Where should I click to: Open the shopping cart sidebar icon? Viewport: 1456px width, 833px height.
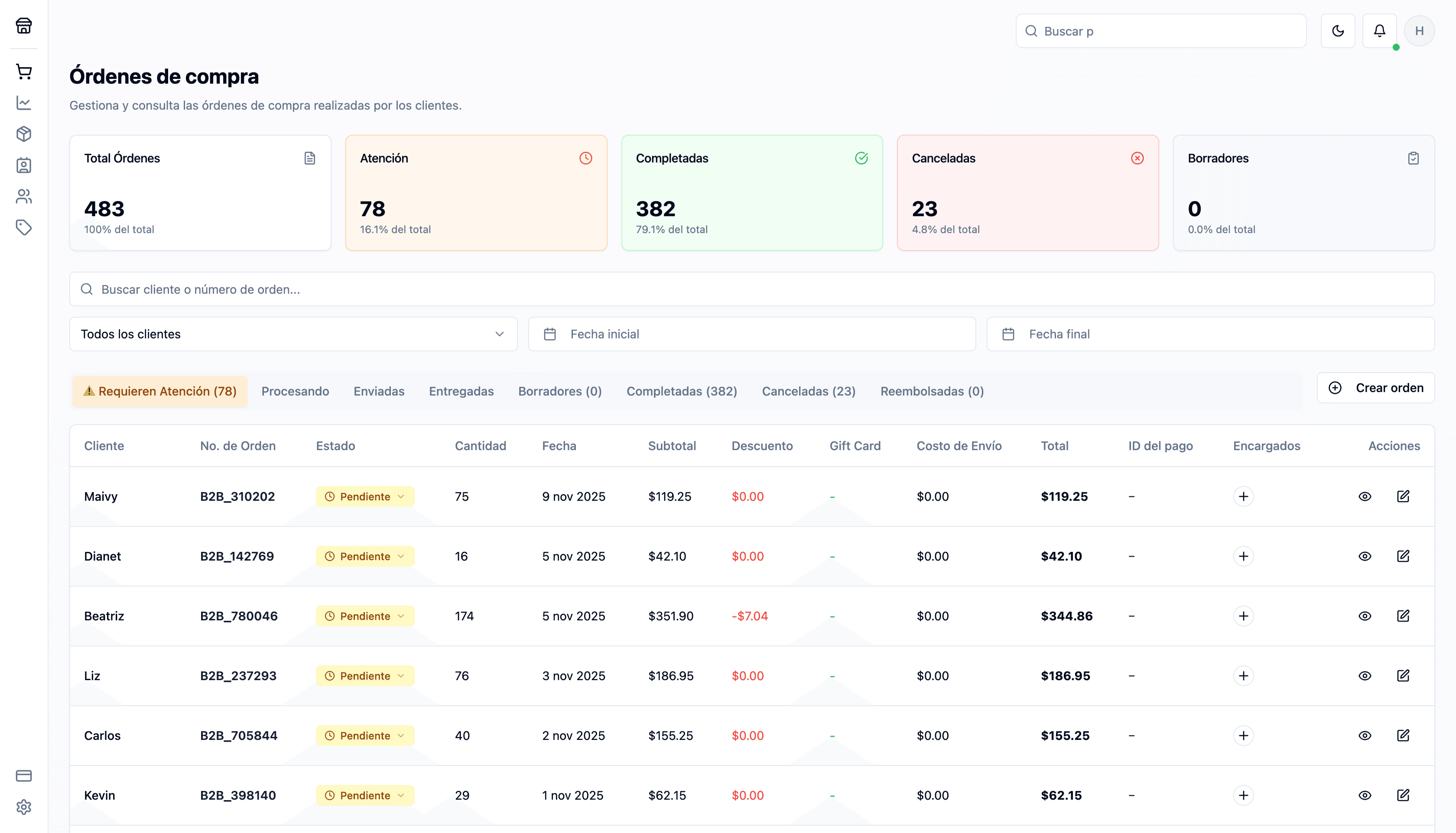(23, 71)
